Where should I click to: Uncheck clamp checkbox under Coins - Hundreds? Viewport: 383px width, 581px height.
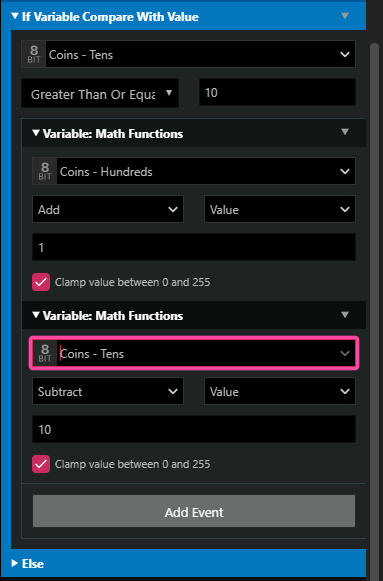click(x=41, y=282)
